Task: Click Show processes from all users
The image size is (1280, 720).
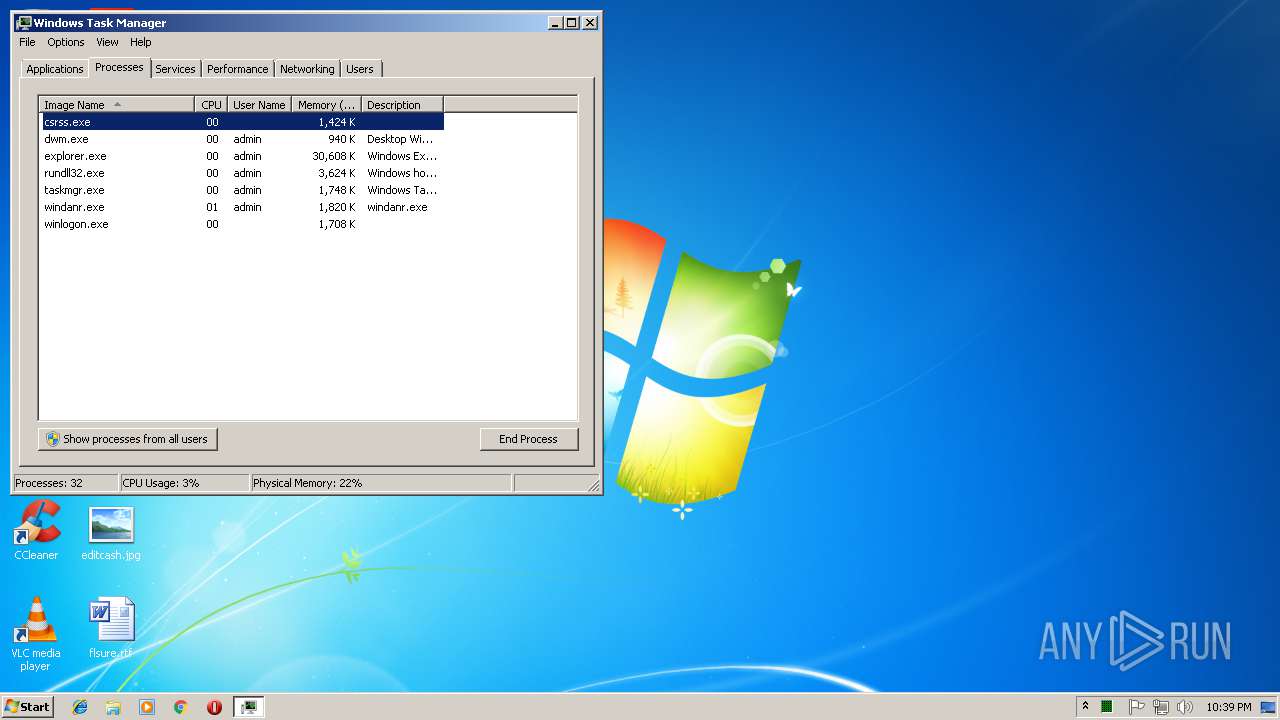Action: pyautogui.click(x=128, y=439)
